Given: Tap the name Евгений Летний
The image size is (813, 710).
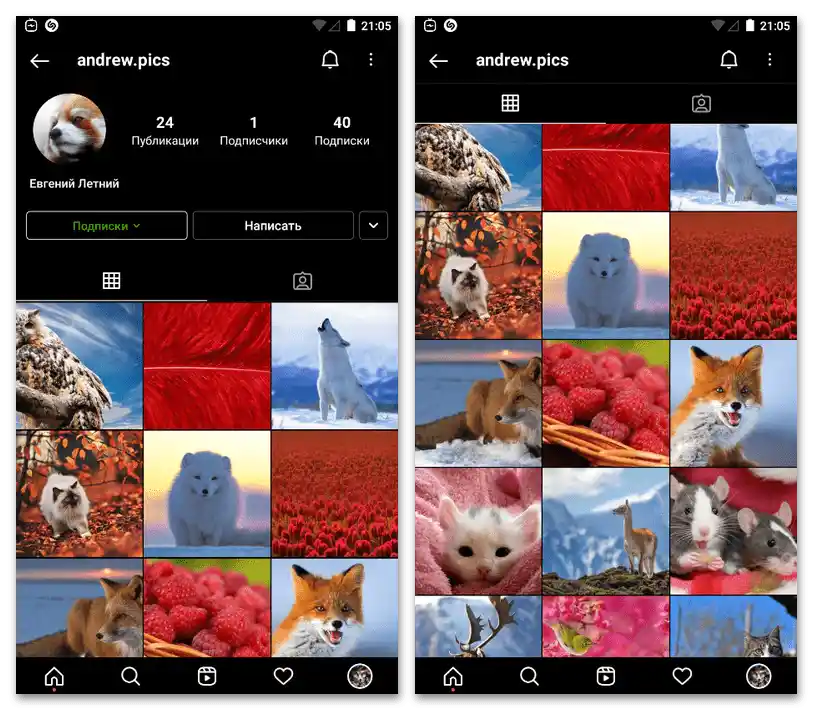Looking at the screenshot, I should click(74, 184).
